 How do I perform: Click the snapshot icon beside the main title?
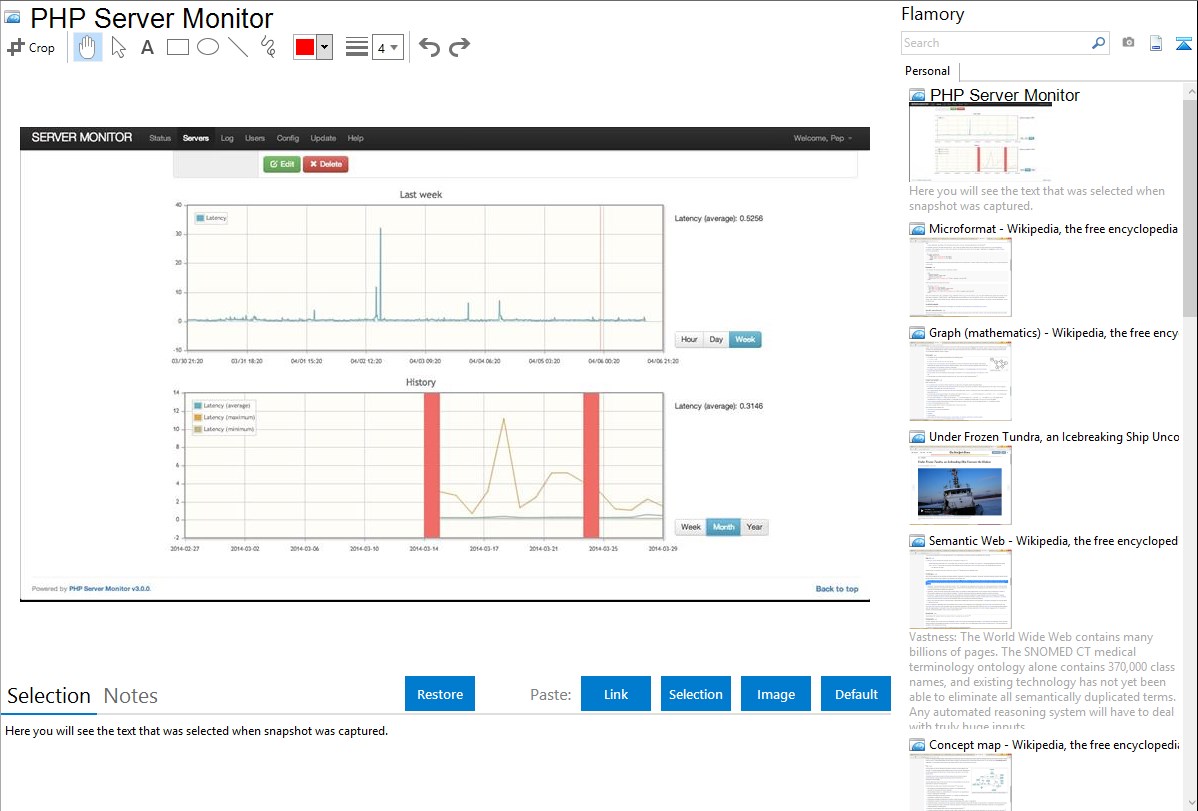(12, 18)
